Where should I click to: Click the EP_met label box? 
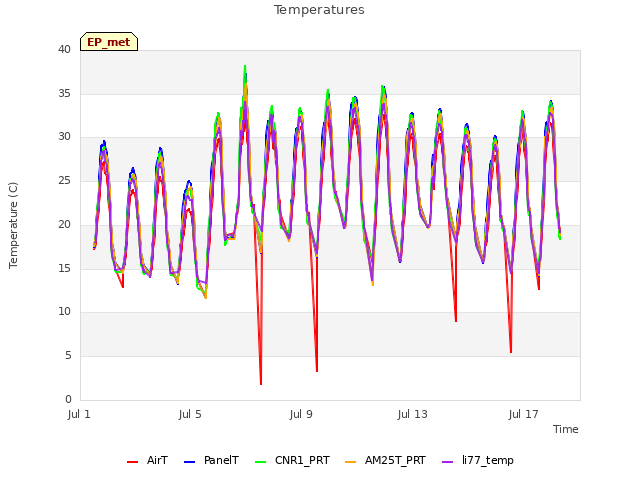109,42
